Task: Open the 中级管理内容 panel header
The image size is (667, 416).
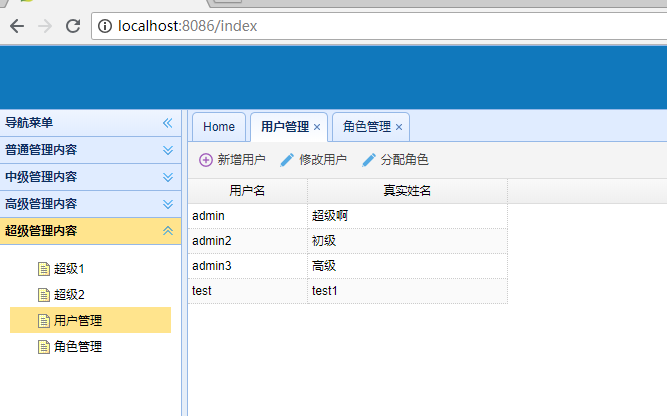Action: 91,177
